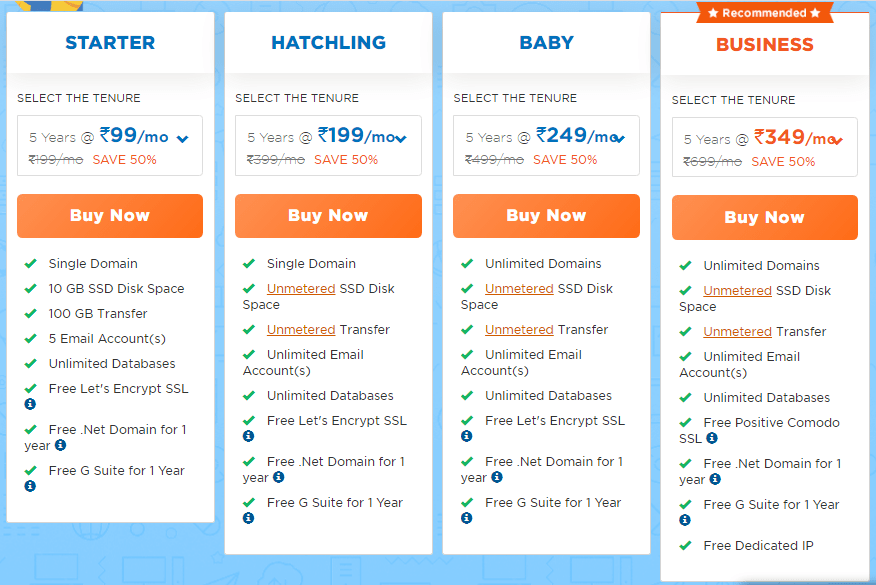
Task: Click info icon beside Starter free .Net domain
Action: [60, 445]
